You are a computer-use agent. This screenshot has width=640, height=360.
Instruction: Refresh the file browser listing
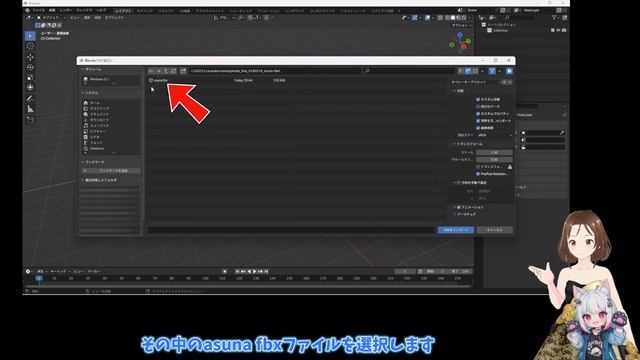point(173,71)
